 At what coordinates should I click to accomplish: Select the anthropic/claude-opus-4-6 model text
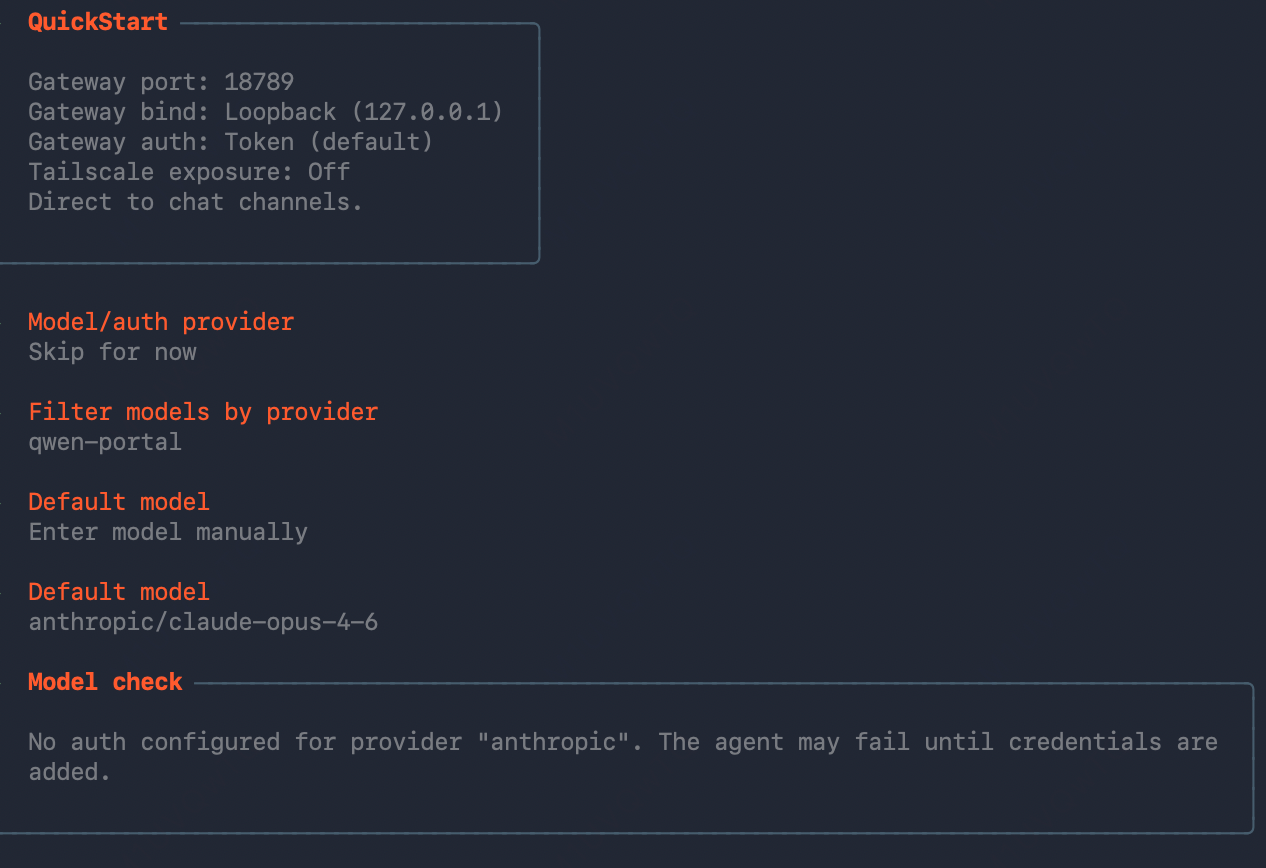tap(203, 622)
